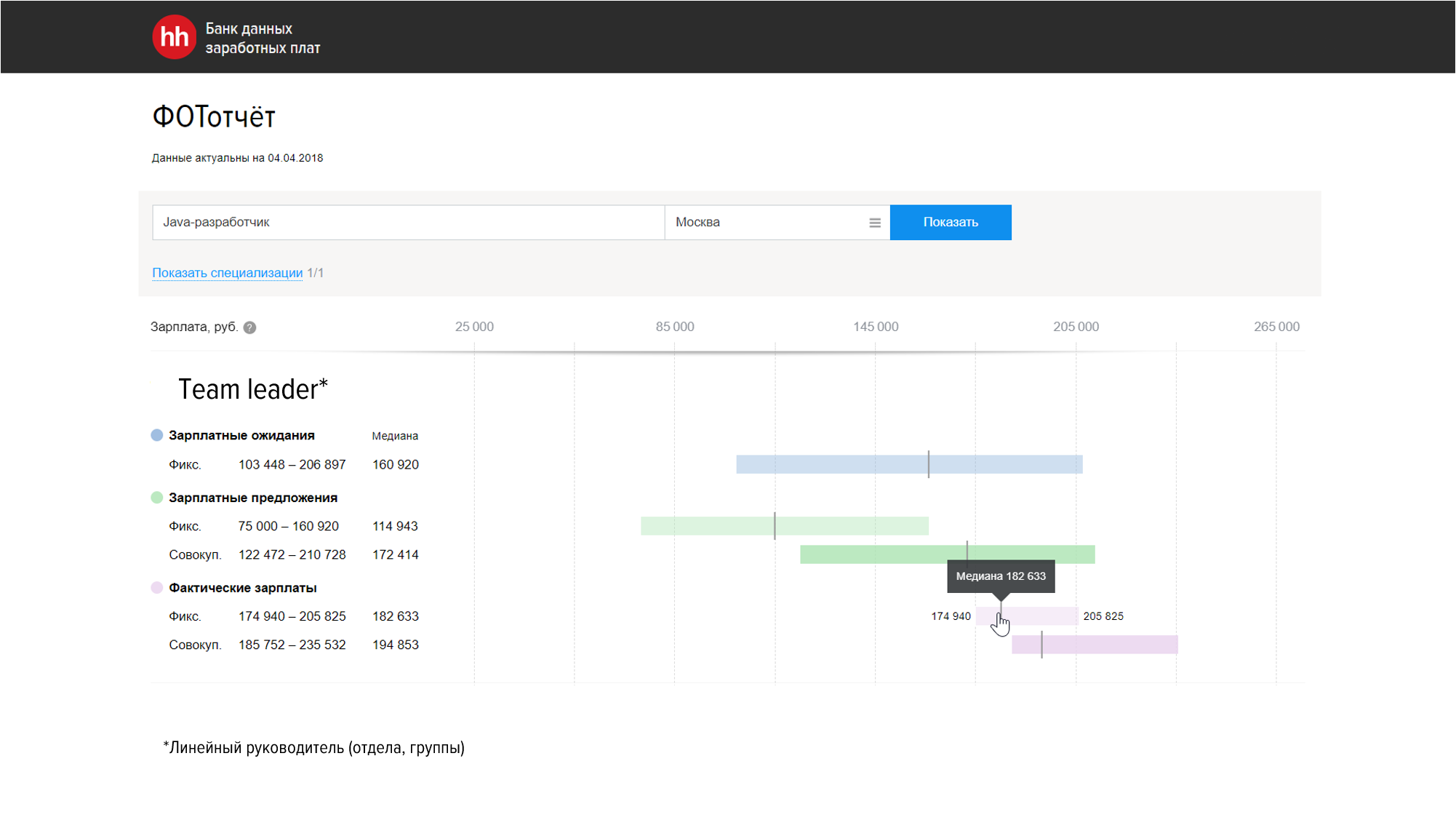Open the region list menu icon
Viewport: 1456px width, 820px height.
(875, 223)
